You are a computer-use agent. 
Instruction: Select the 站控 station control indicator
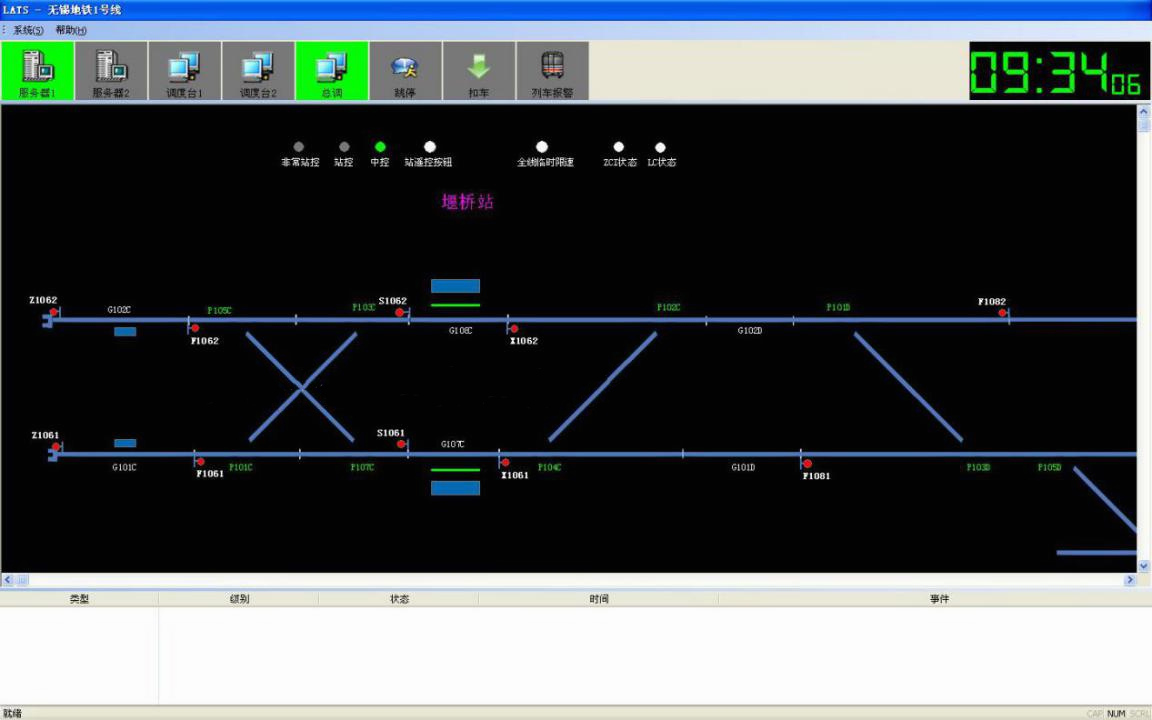coord(344,147)
